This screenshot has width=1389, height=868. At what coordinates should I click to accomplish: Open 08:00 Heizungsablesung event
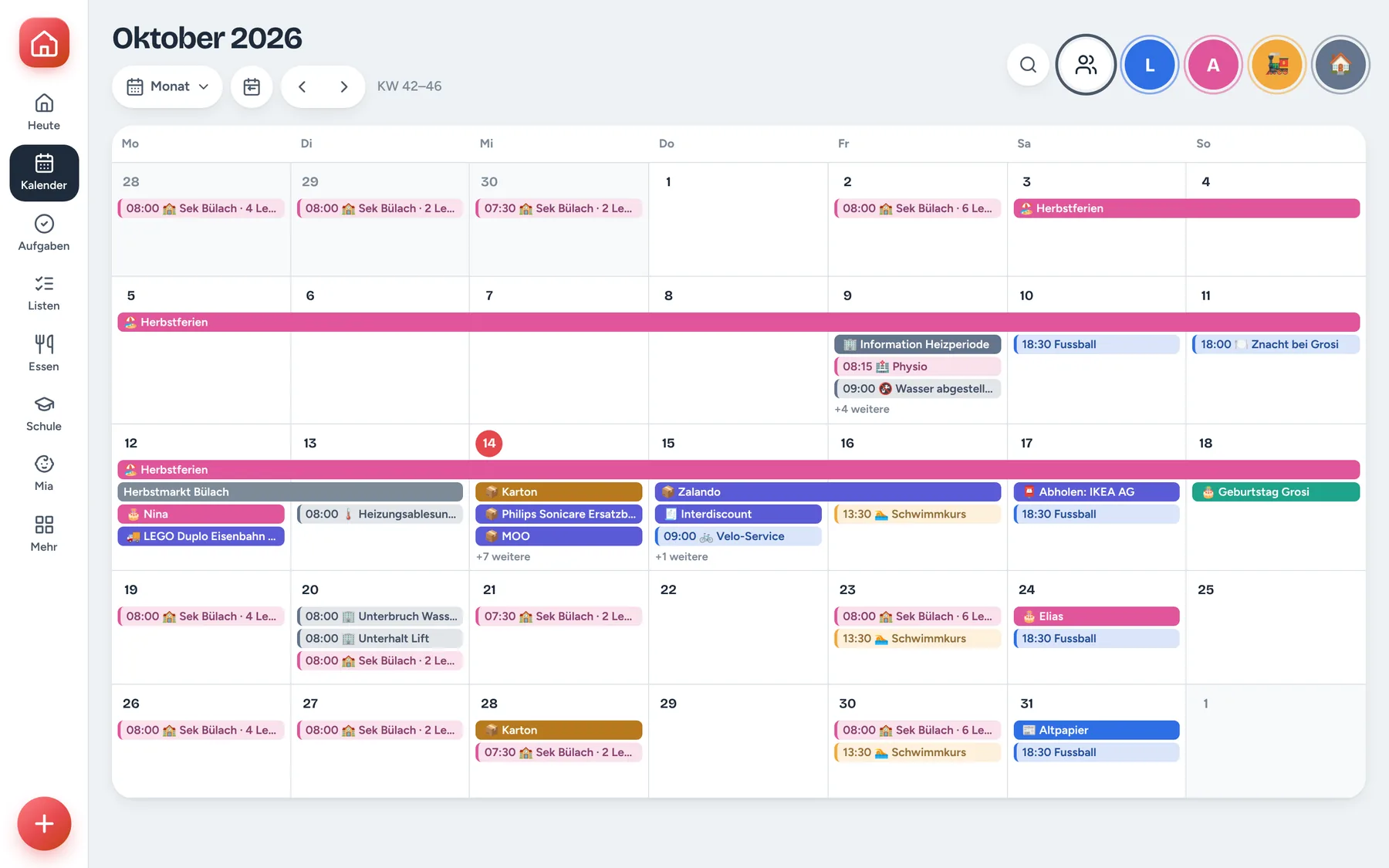point(380,514)
